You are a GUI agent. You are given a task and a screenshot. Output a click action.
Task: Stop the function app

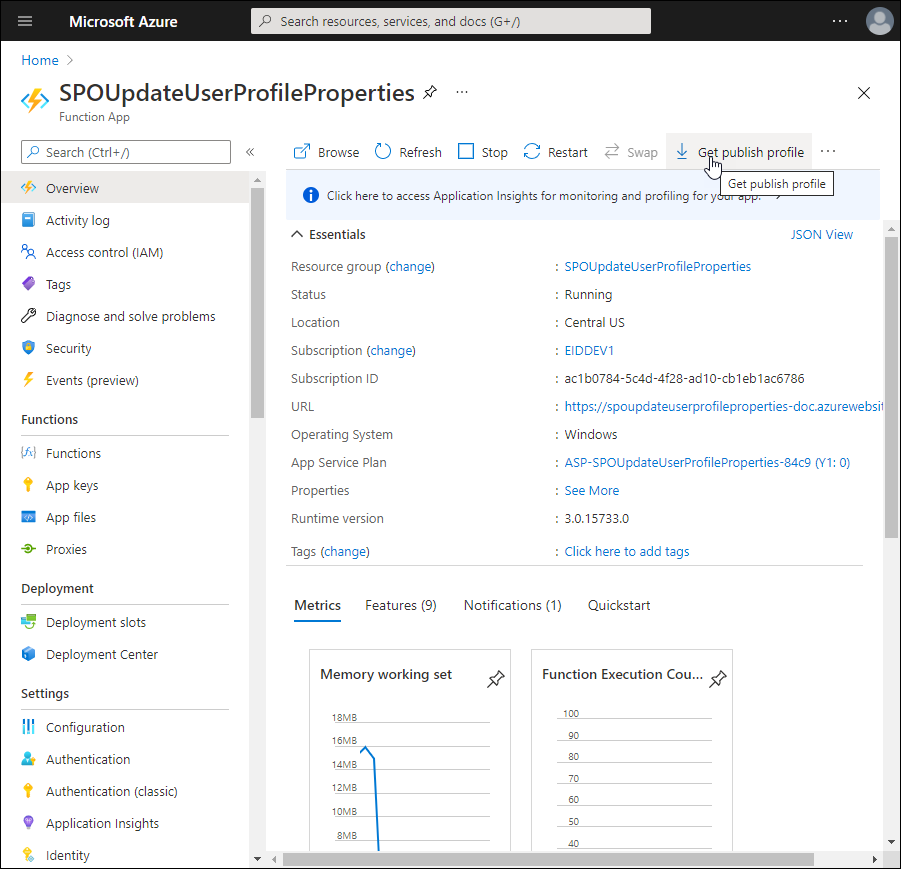483,152
